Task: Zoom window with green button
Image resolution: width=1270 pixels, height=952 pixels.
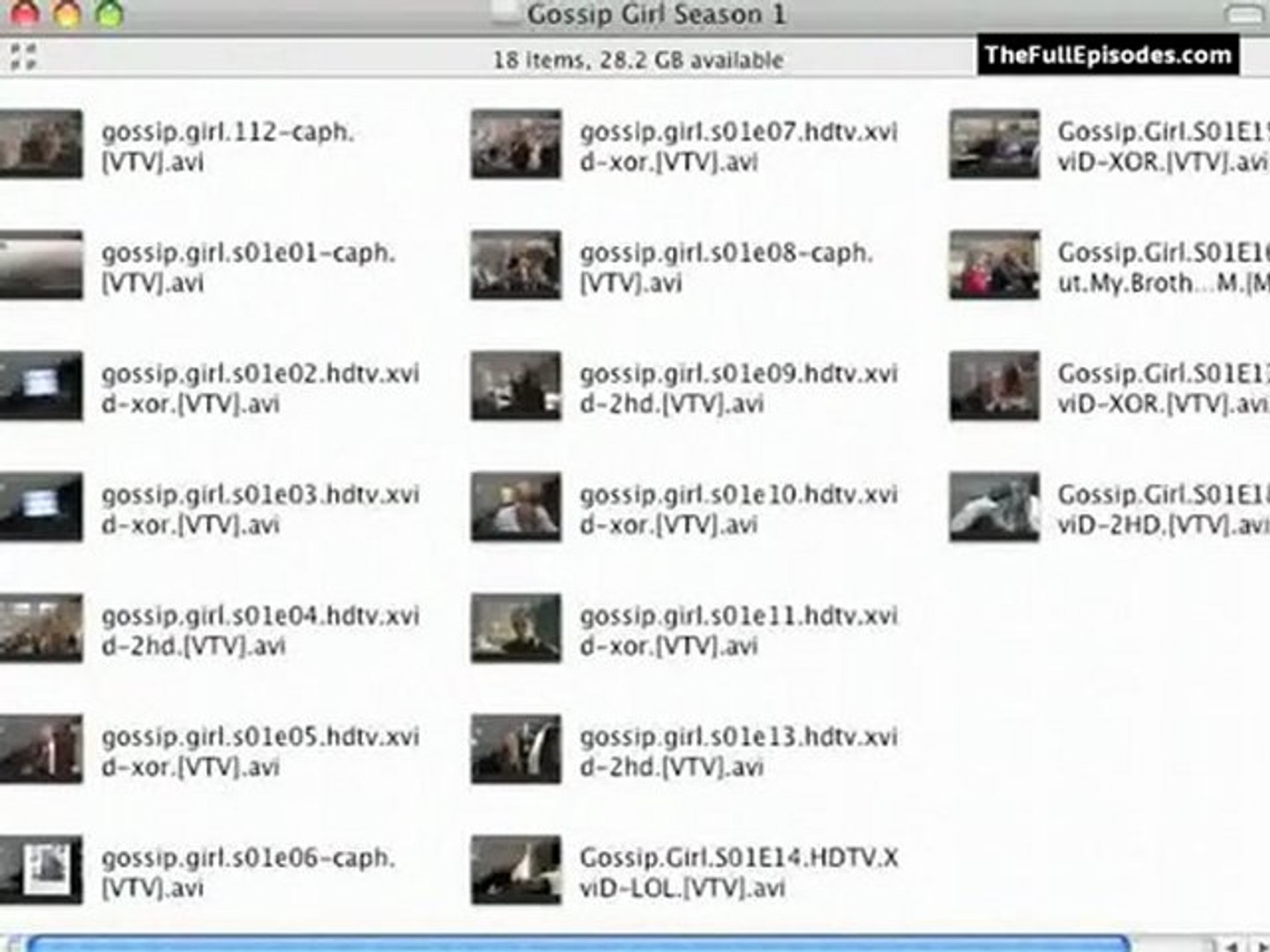Action: pos(109,11)
